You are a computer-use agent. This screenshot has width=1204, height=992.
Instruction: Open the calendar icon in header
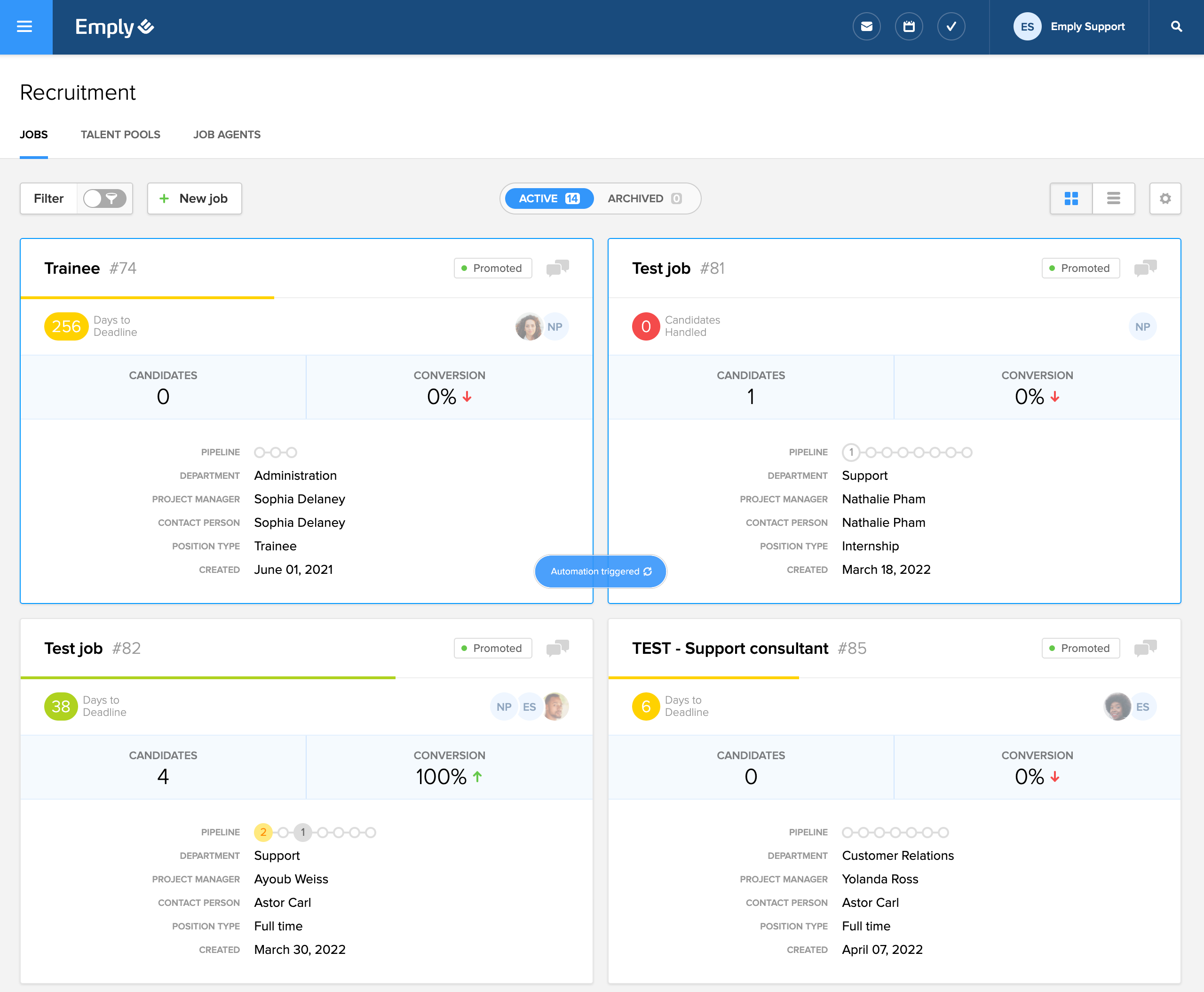coord(909,27)
